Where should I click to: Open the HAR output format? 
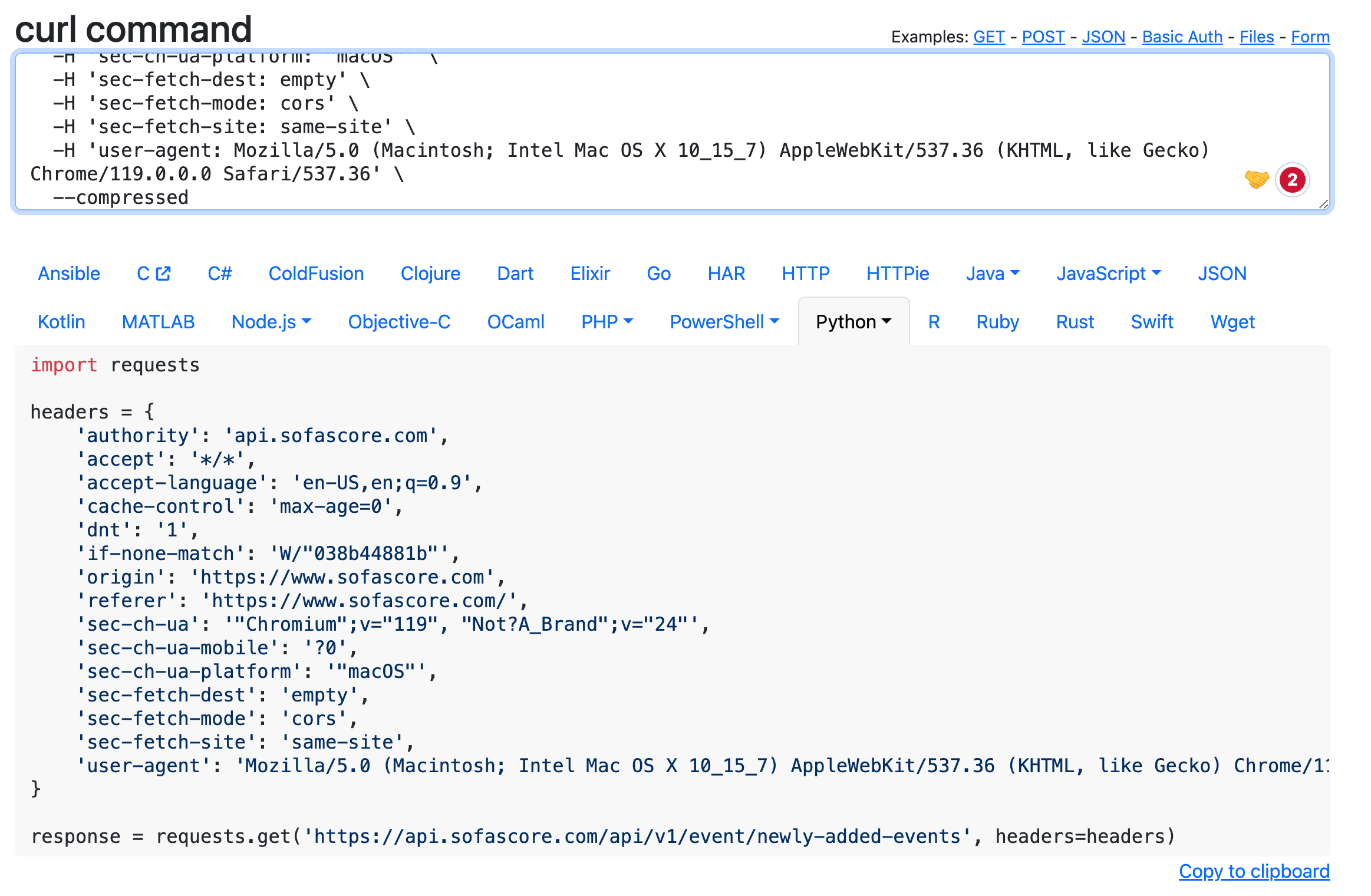(x=726, y=273)
